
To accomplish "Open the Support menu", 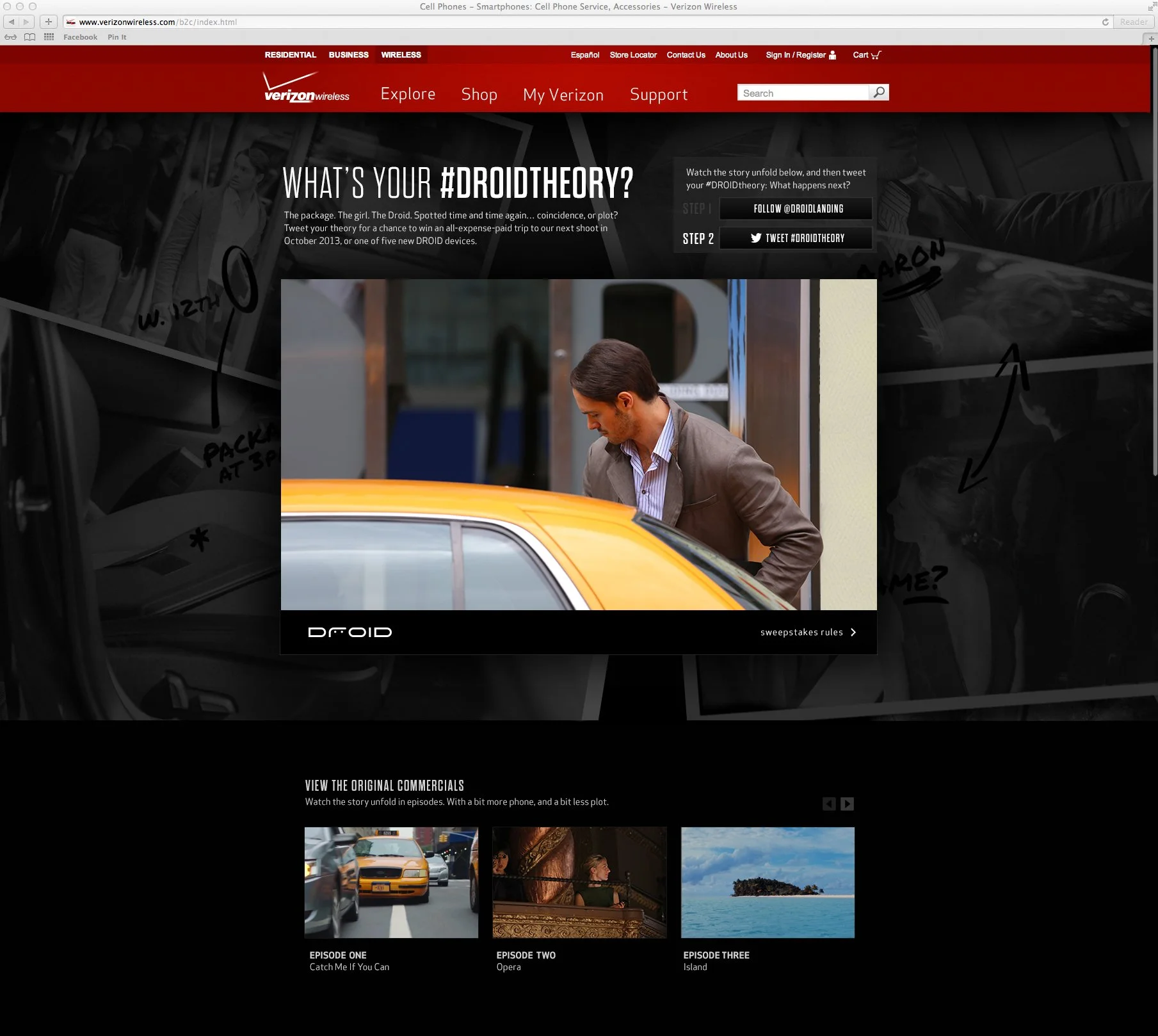I will pyautogui.click(x=659, y=95).
